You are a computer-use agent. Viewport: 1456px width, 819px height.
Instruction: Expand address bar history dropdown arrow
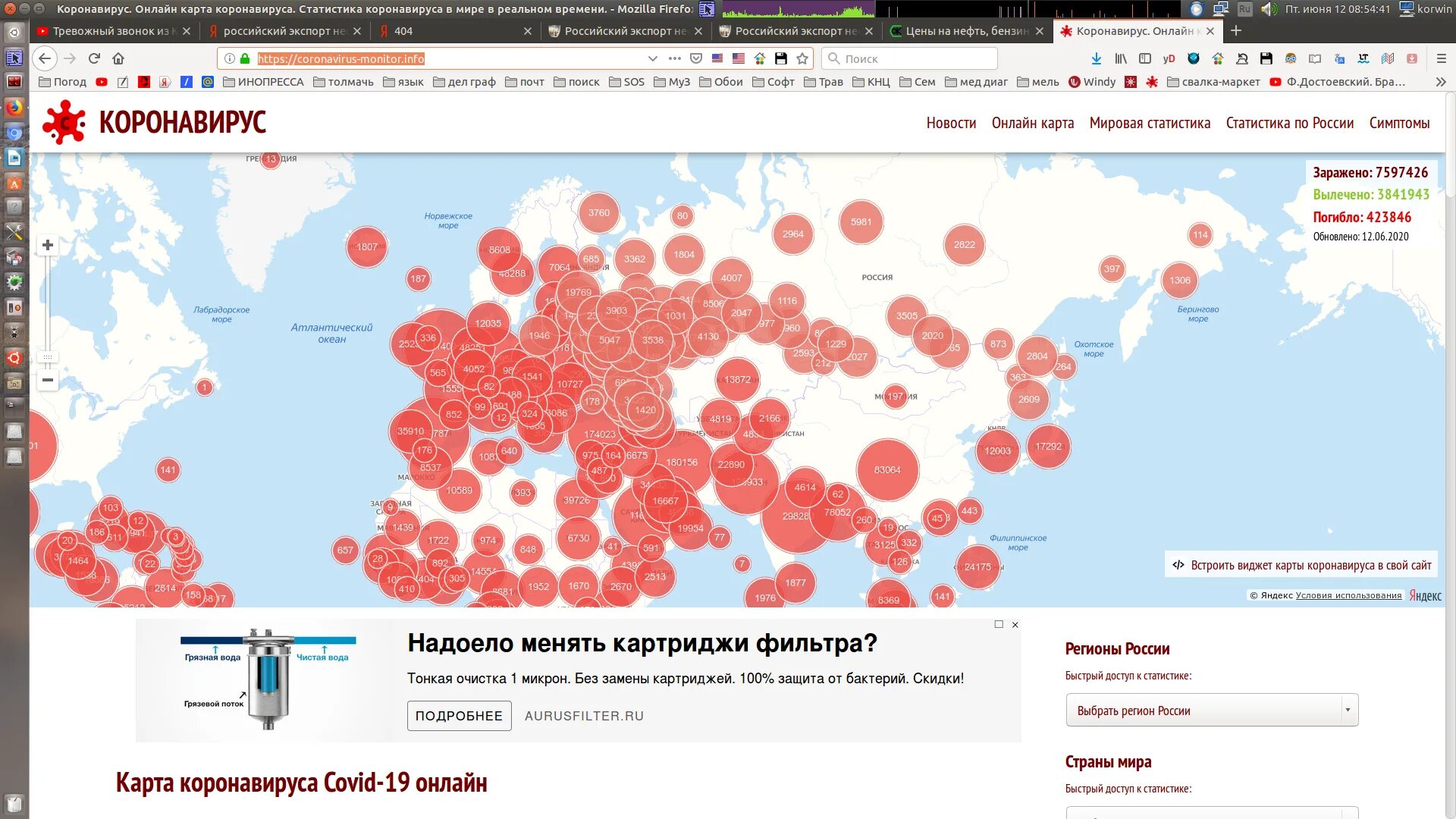[x=652, y=58]
